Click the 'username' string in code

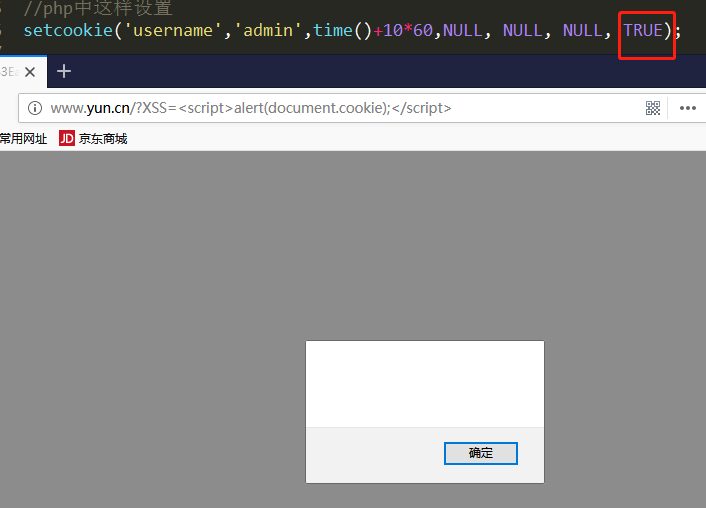tap(172, 31)
